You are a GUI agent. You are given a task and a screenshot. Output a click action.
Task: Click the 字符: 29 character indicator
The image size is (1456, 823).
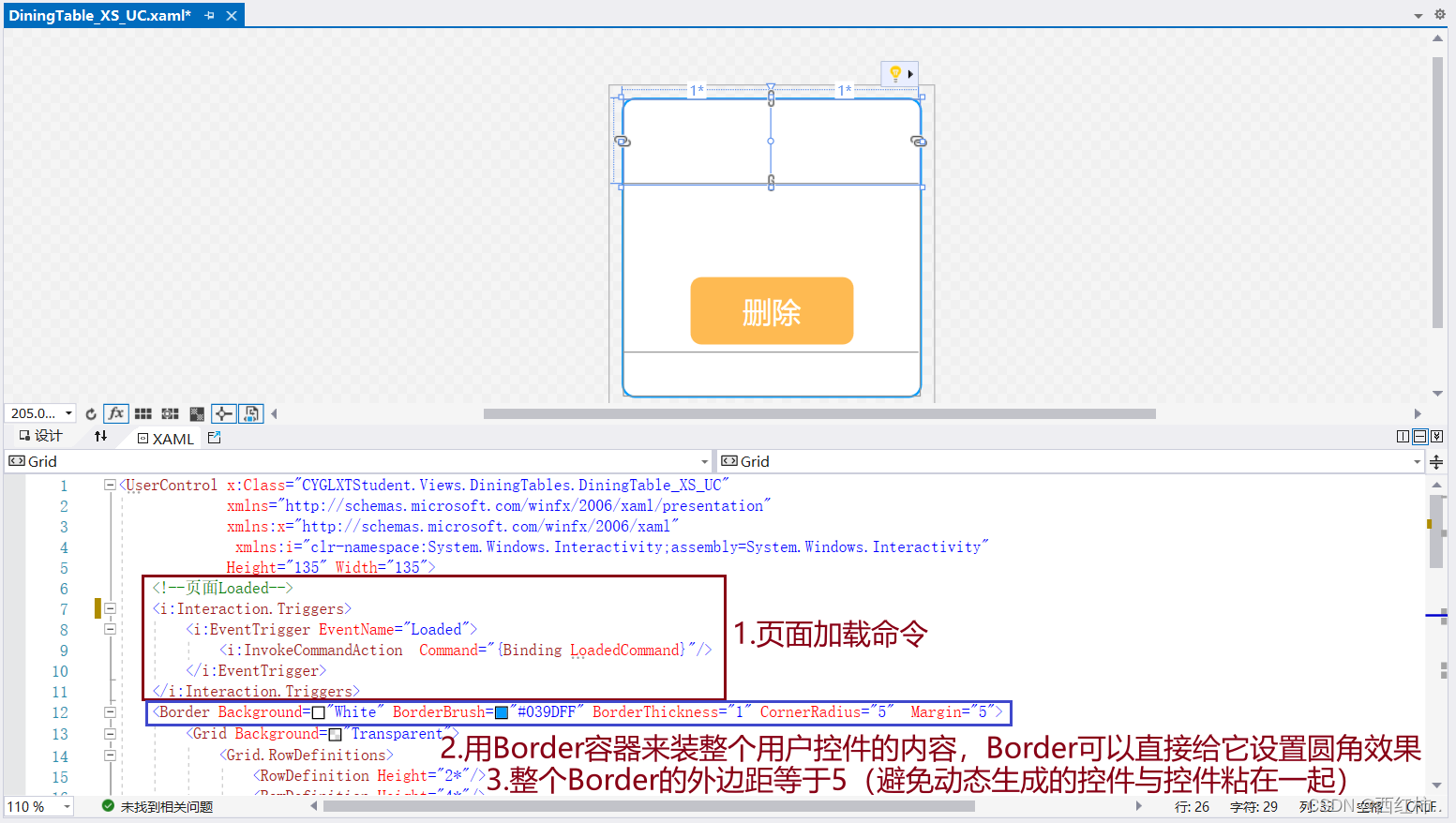click(1253, 807)
